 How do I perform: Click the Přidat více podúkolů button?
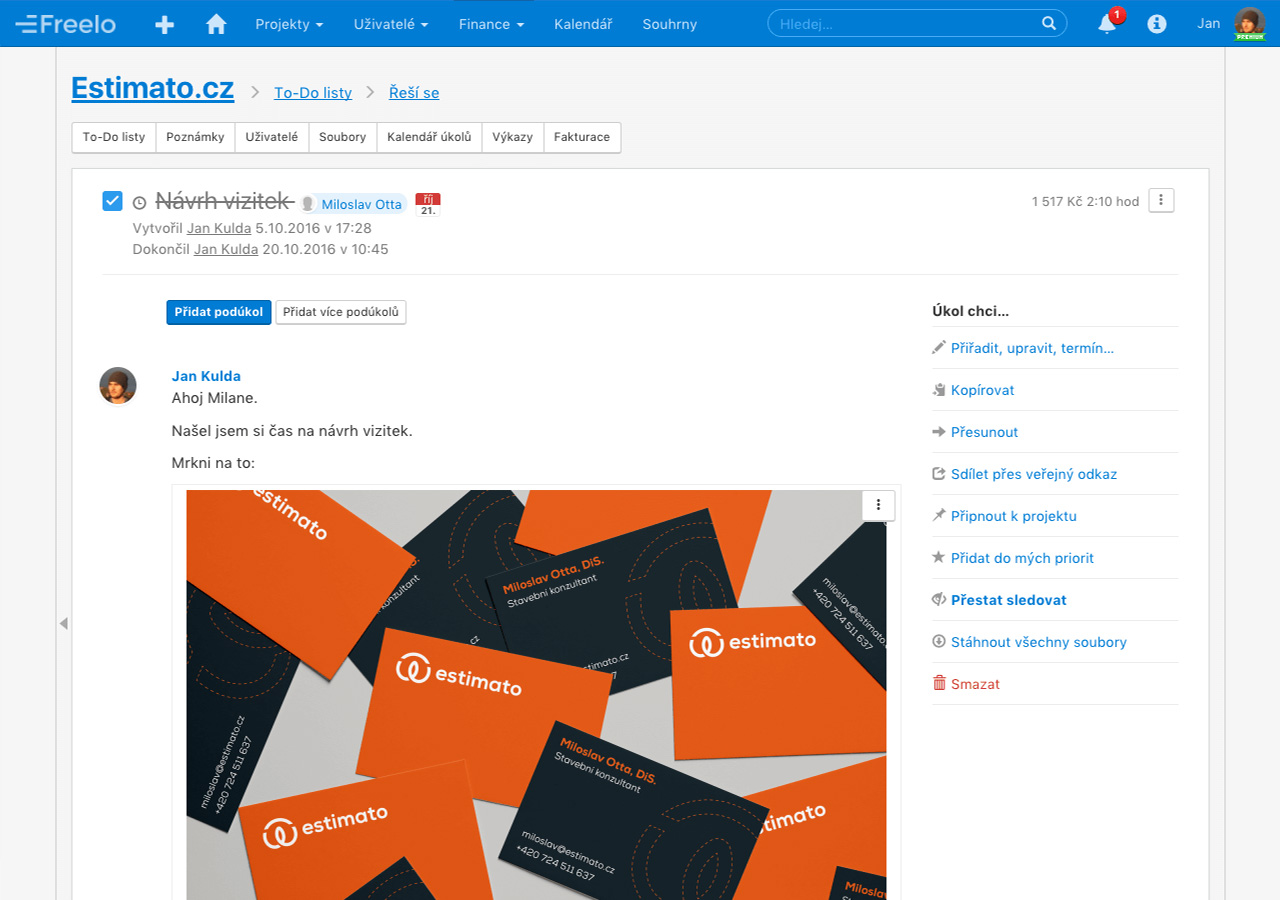click(341, 312)
